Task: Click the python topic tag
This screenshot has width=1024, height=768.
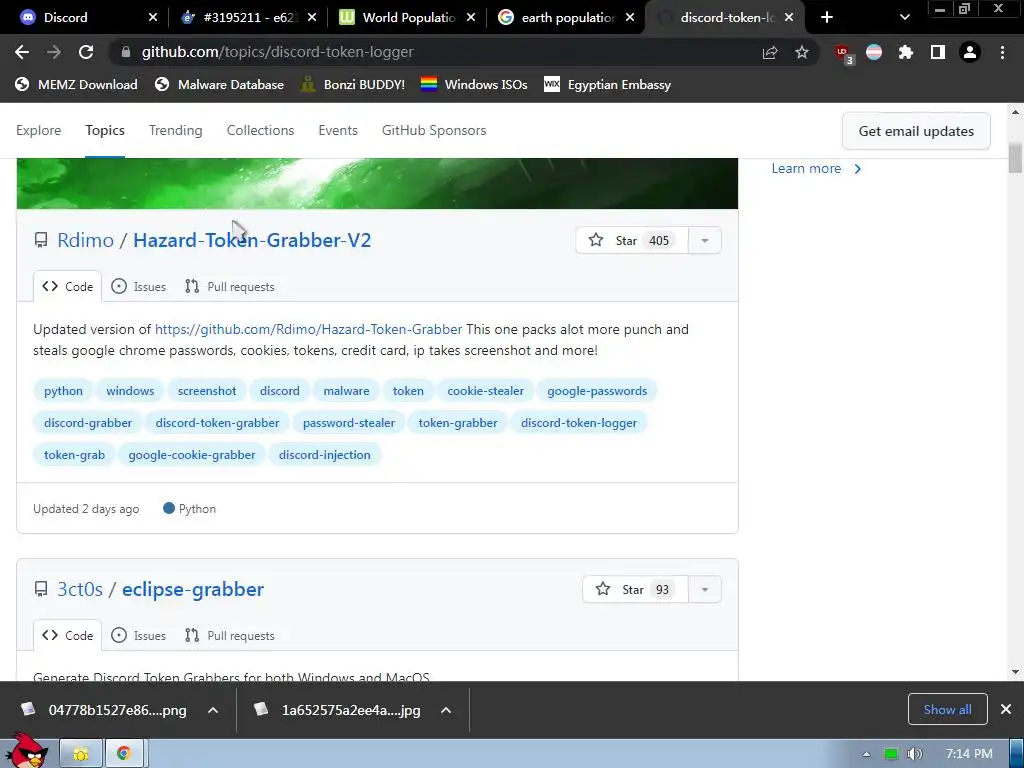Action: [63, 391]
